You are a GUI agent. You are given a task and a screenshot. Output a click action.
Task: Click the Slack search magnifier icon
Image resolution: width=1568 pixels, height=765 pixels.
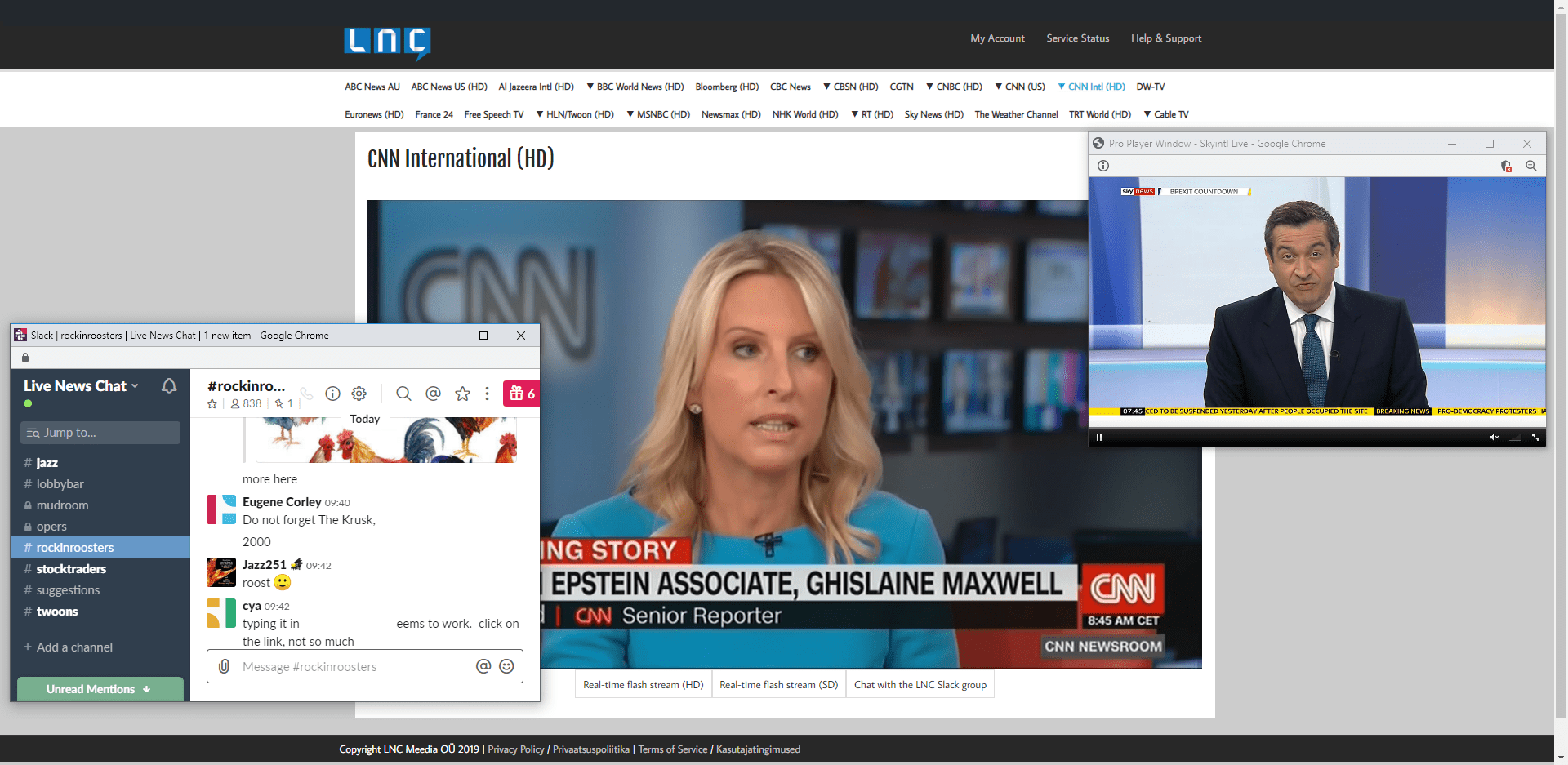click(403, 394)
